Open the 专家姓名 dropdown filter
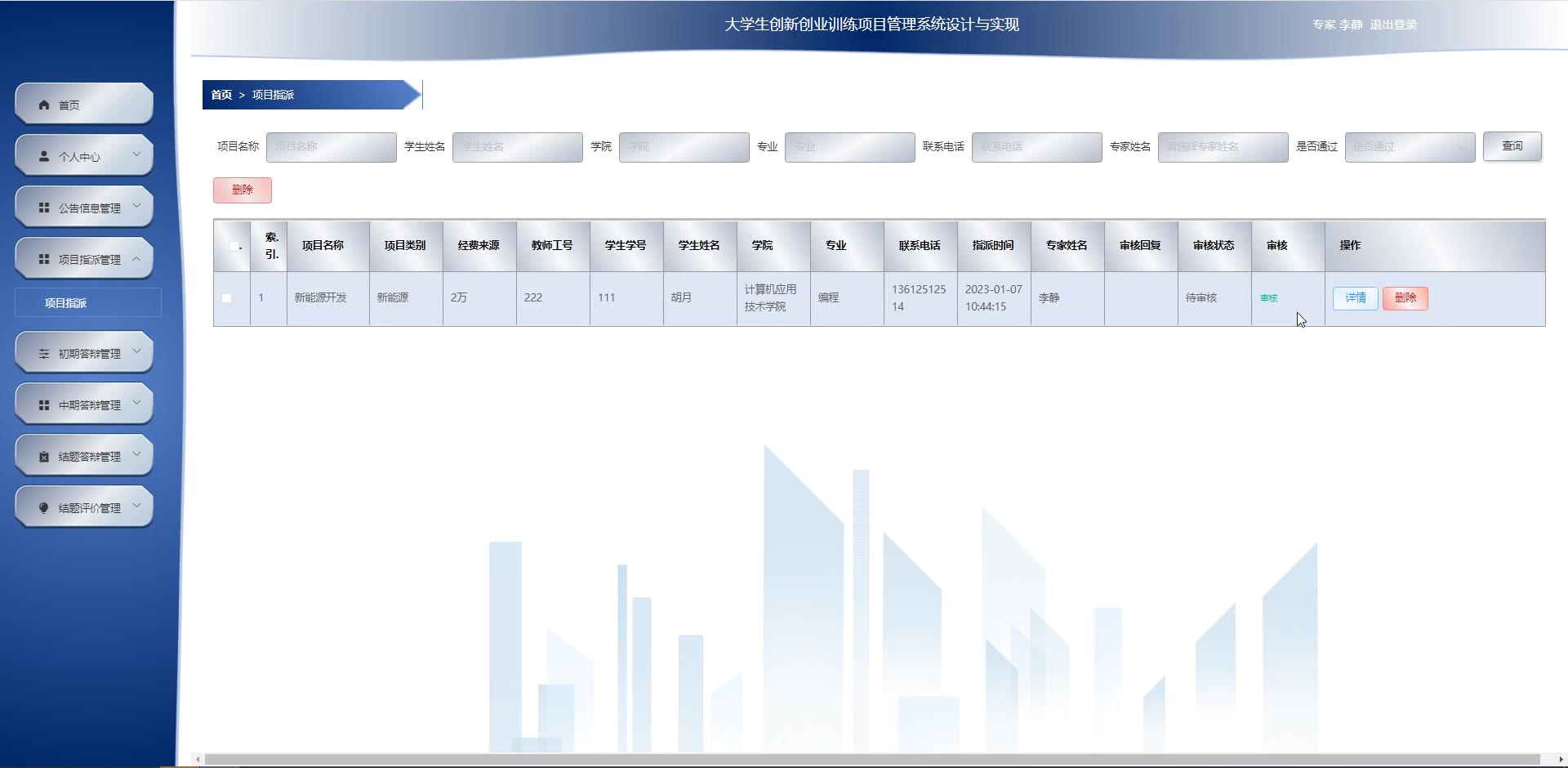 [x=1223, y=147]
